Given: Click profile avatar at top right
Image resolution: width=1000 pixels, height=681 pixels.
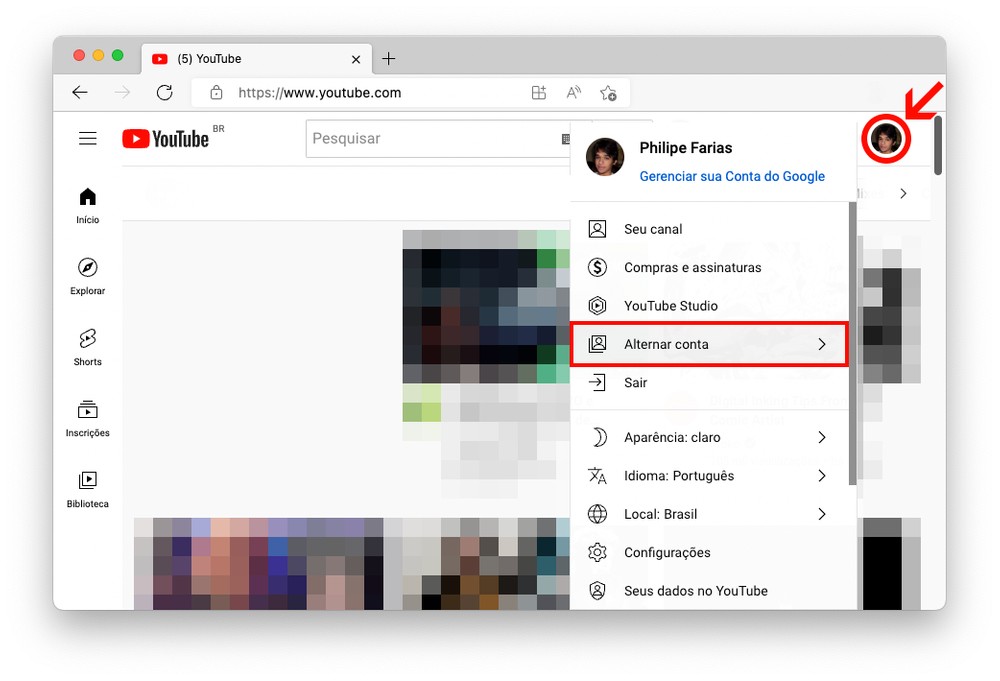Looking at the screenshot, I should [x=886, y=138].
